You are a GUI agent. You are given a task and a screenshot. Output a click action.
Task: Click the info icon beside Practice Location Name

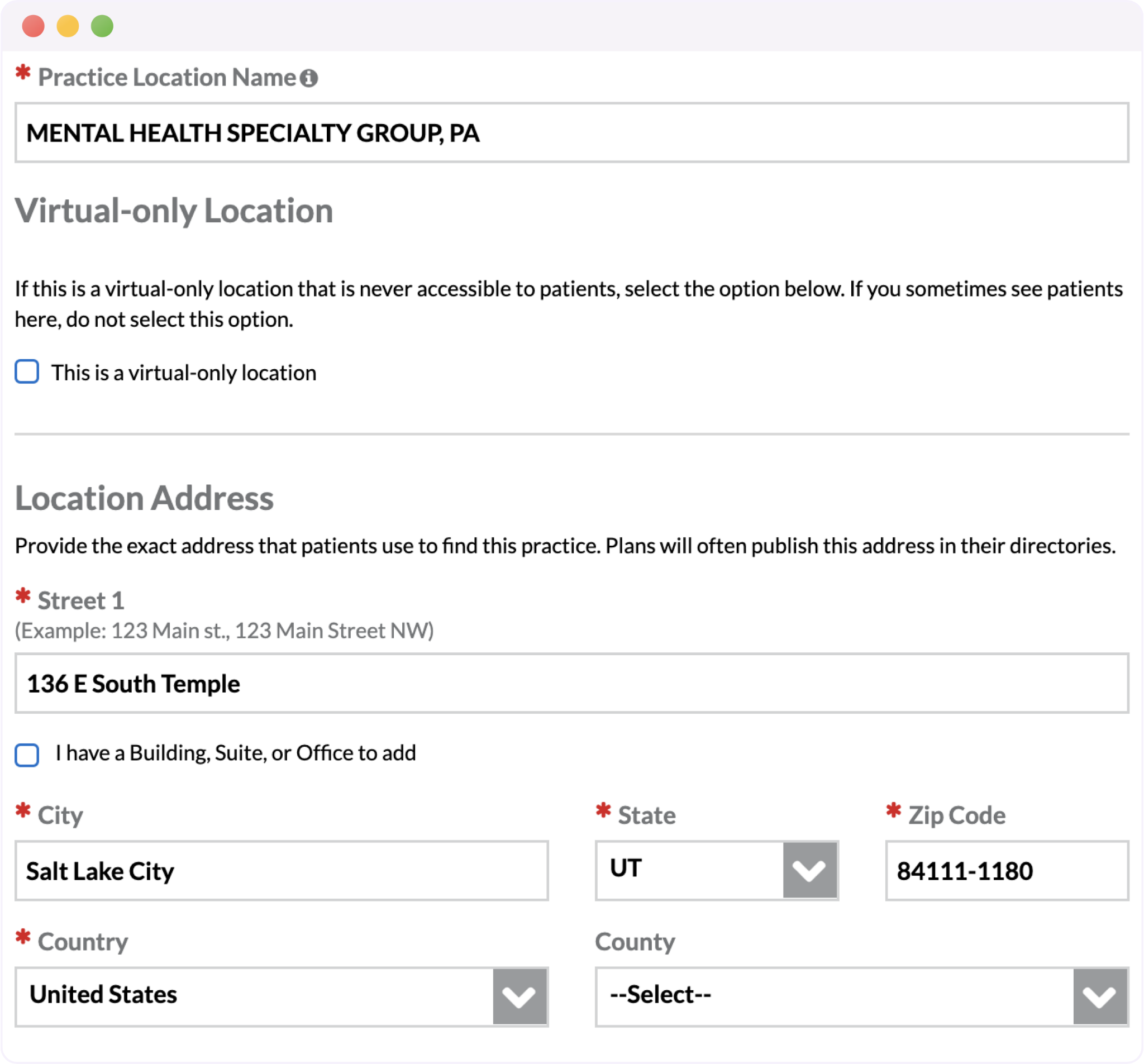(x=309, y=78)
